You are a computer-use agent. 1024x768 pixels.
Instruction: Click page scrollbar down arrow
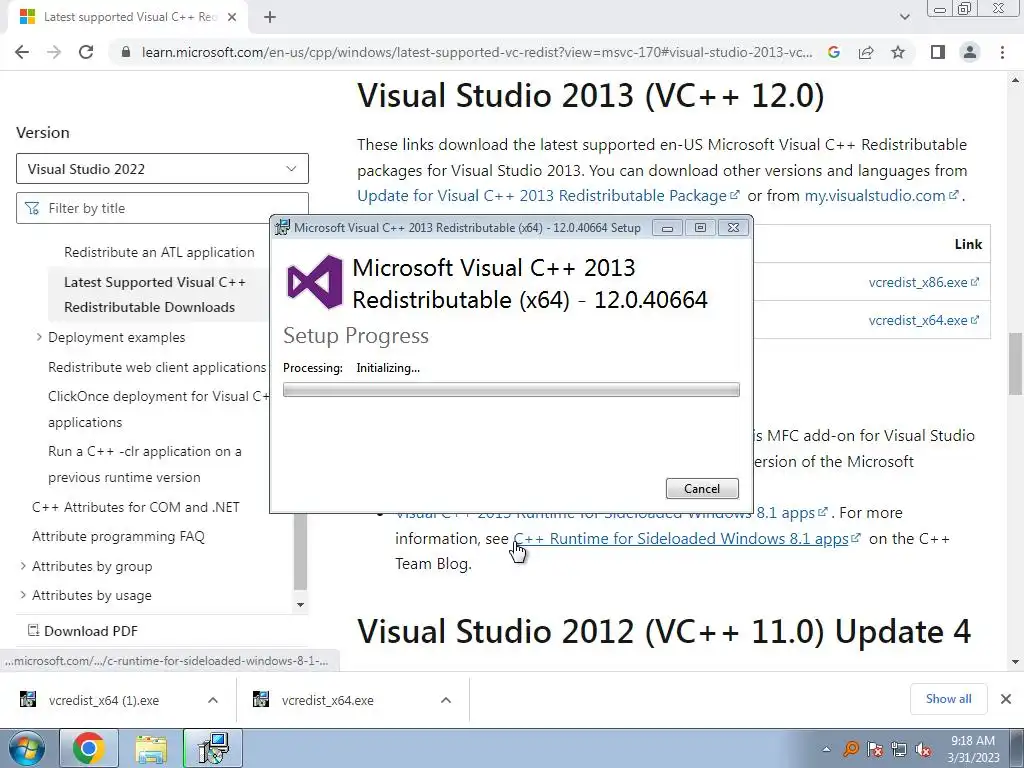tap(1016, 662)
